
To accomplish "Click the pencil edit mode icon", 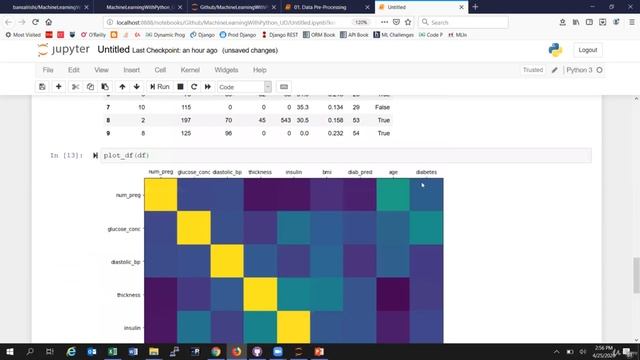I will (x=554, y=70).
